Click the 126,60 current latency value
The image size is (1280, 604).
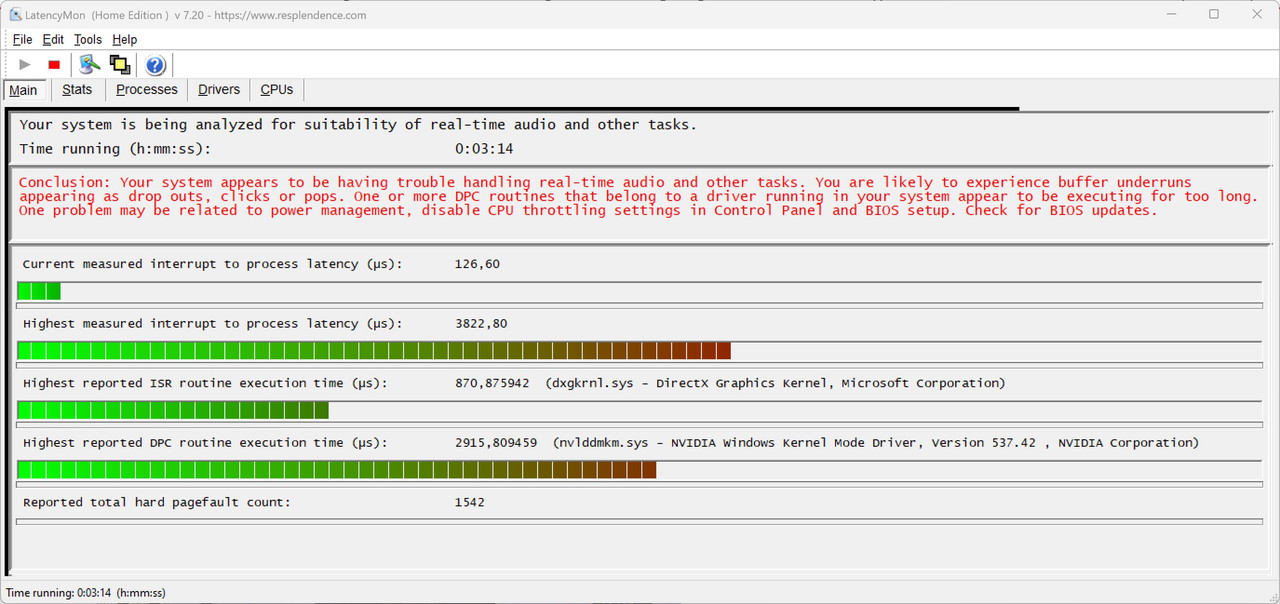click(477, 264)
